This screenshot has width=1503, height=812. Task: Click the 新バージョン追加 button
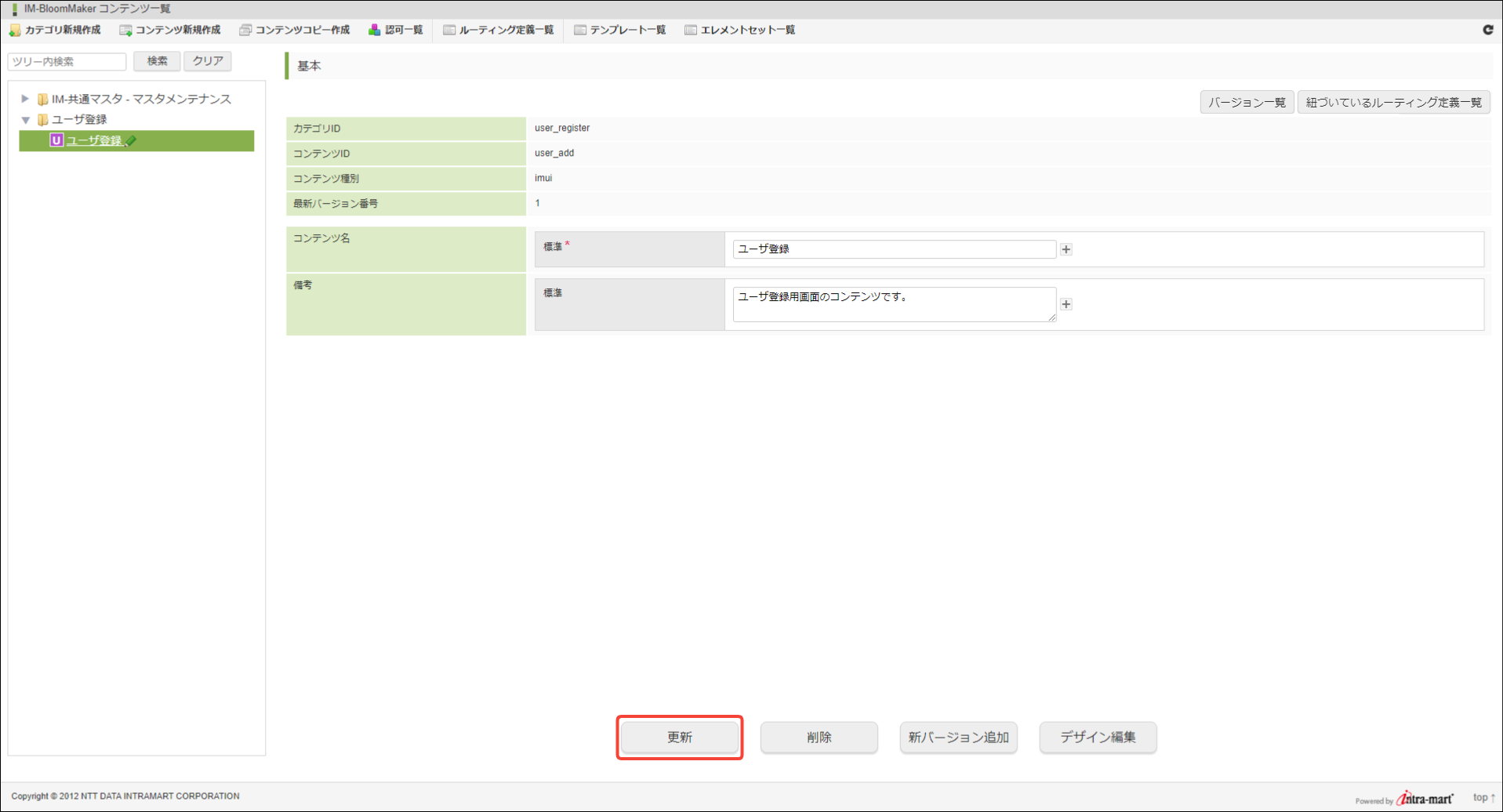[958, 737]
